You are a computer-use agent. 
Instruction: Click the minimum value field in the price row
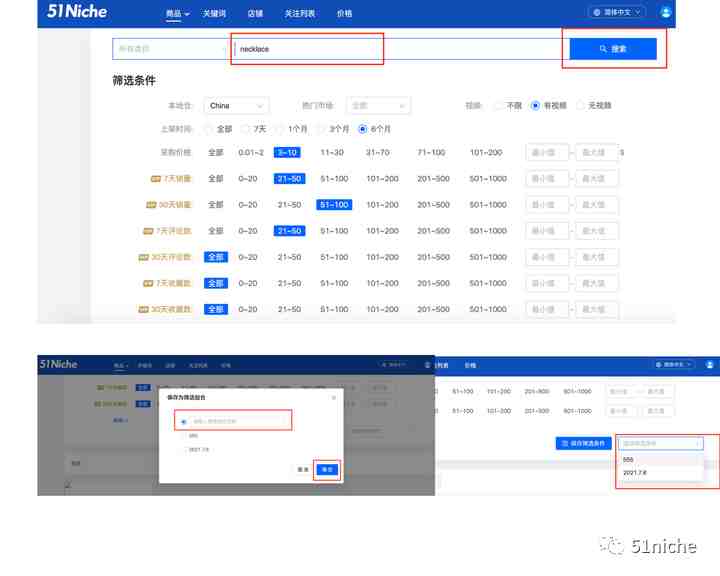coord(547,152)
